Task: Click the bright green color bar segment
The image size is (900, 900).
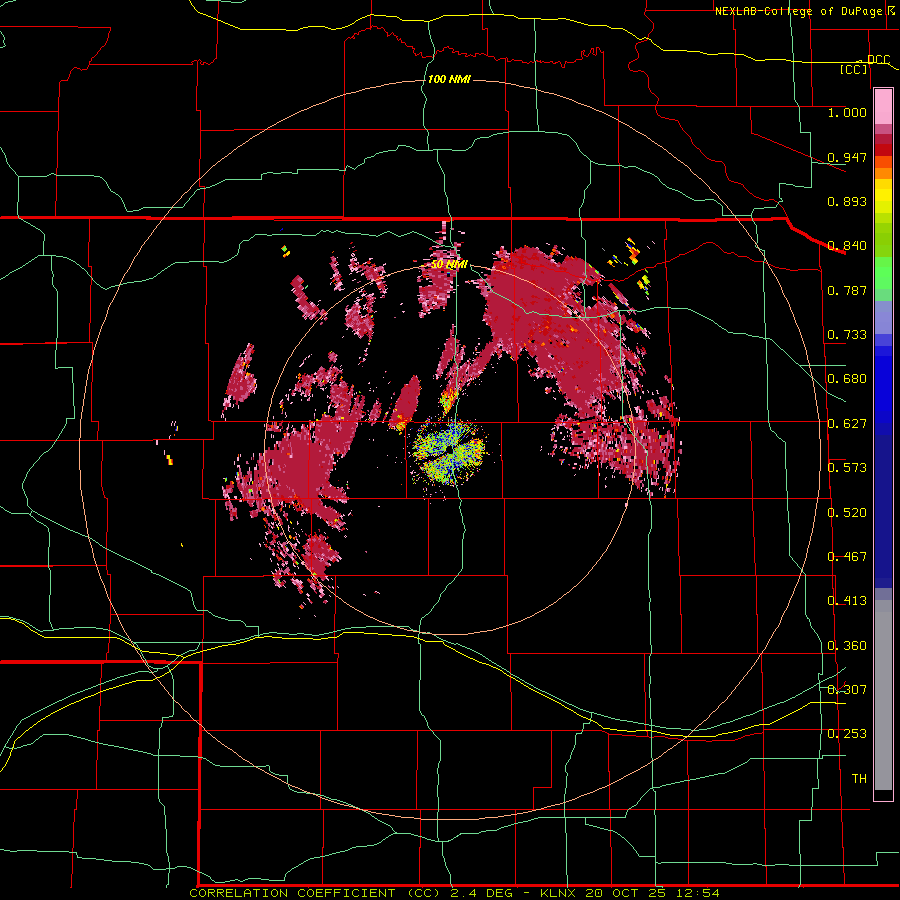Action: coord(883,273)
